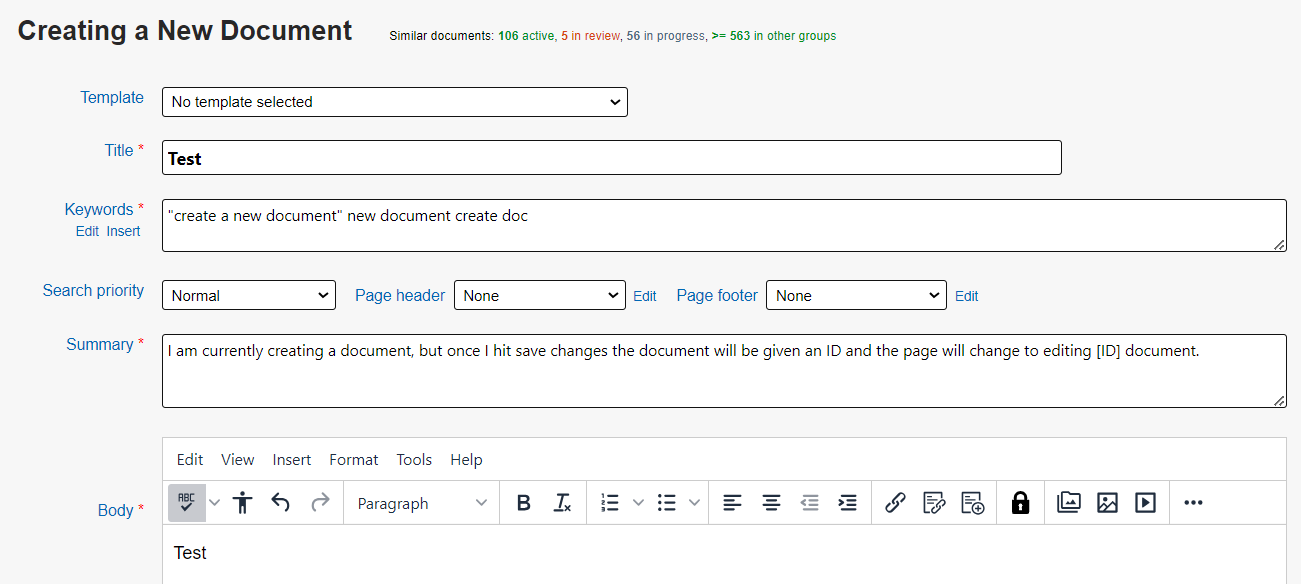Redo the last edit
Viewport: 1301px width, 584px height.
coord(320,503)
